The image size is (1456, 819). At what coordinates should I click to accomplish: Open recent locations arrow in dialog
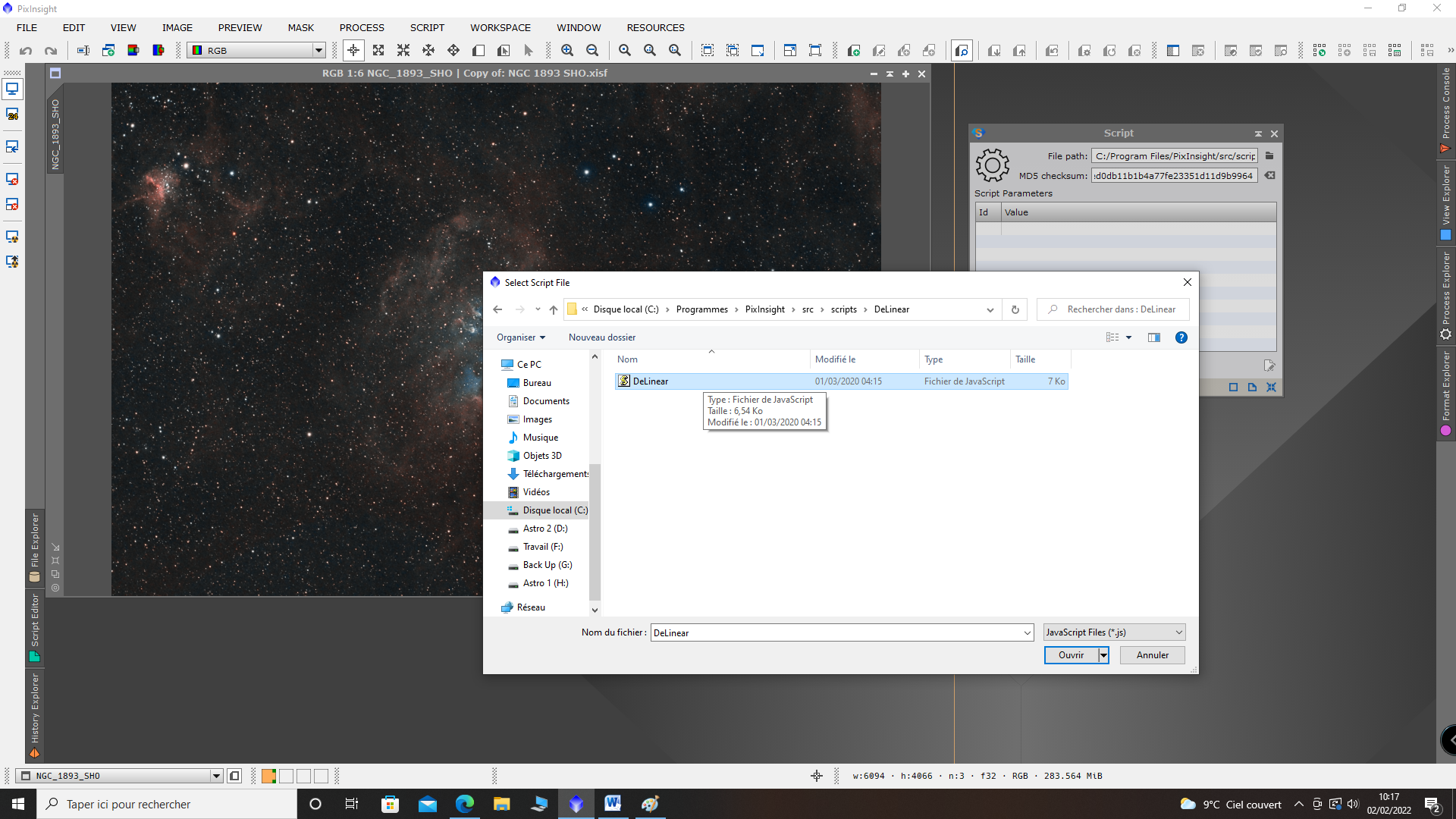pos(538,309)
